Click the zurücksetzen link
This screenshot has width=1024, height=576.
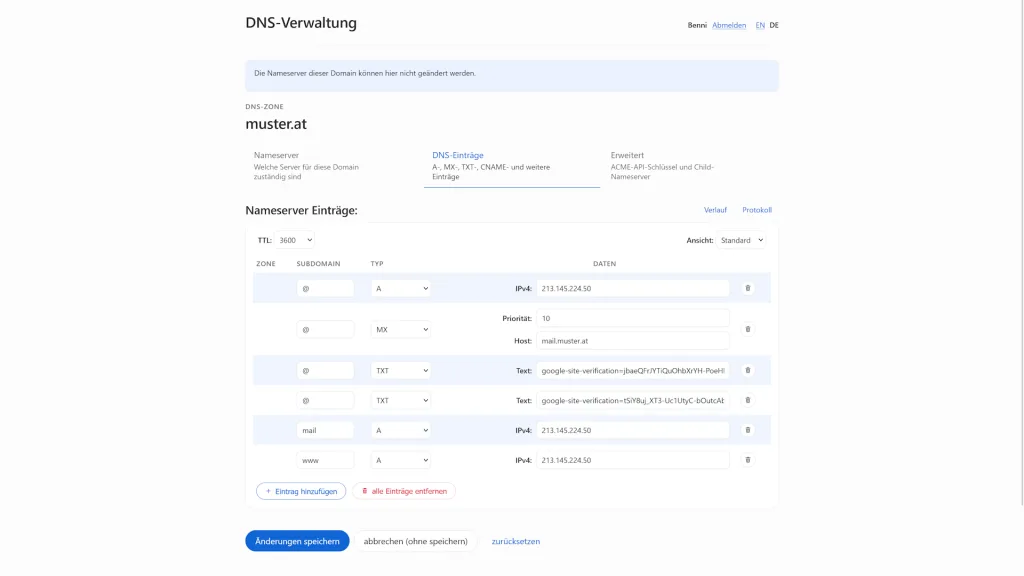click(x=516, y=541)
